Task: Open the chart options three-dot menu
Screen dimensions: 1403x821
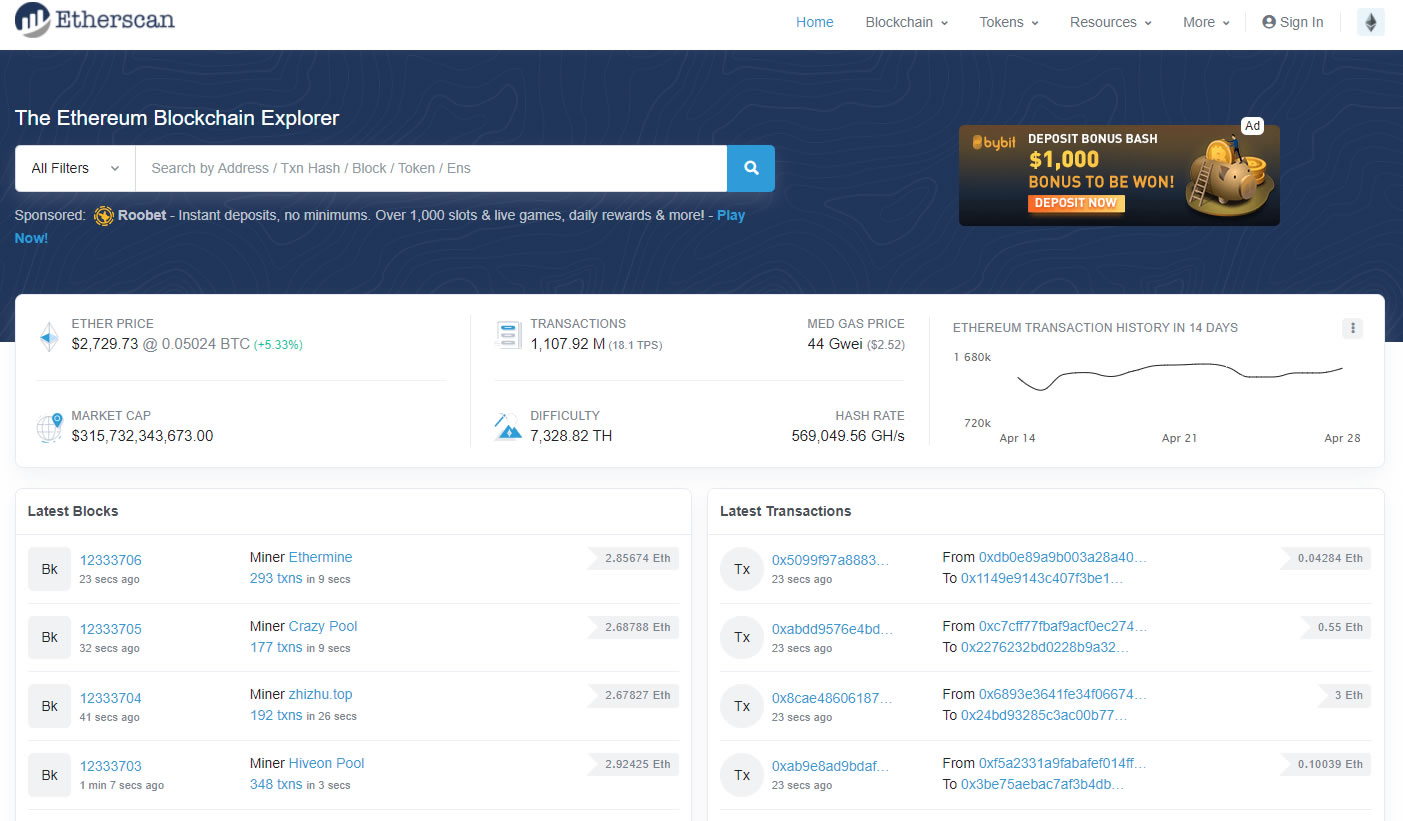Action: [x=1352, y=328]
